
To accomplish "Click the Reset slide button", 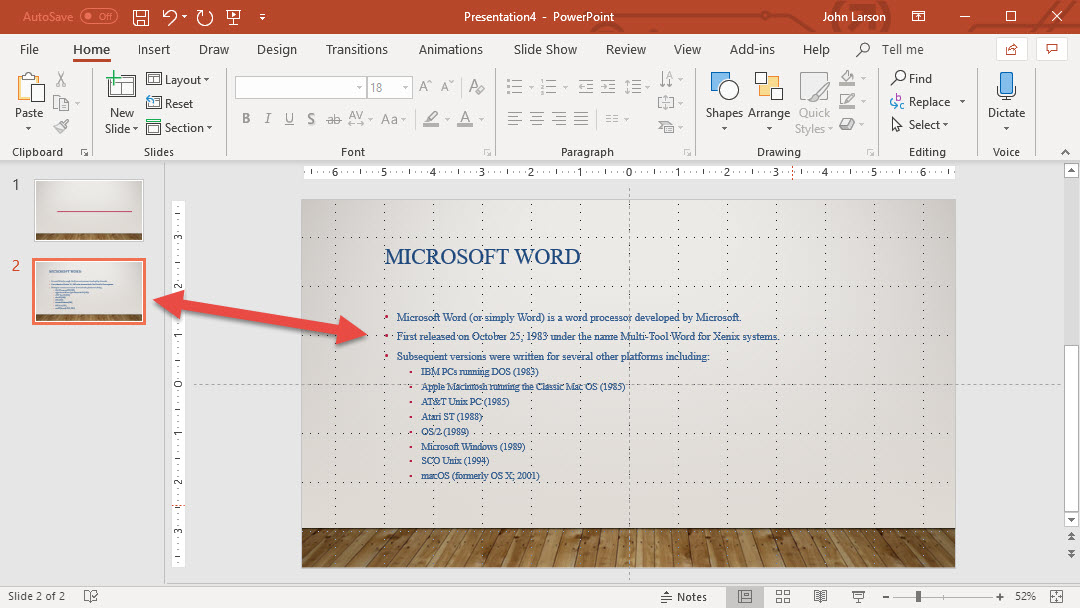I will (x=169, y=104).
